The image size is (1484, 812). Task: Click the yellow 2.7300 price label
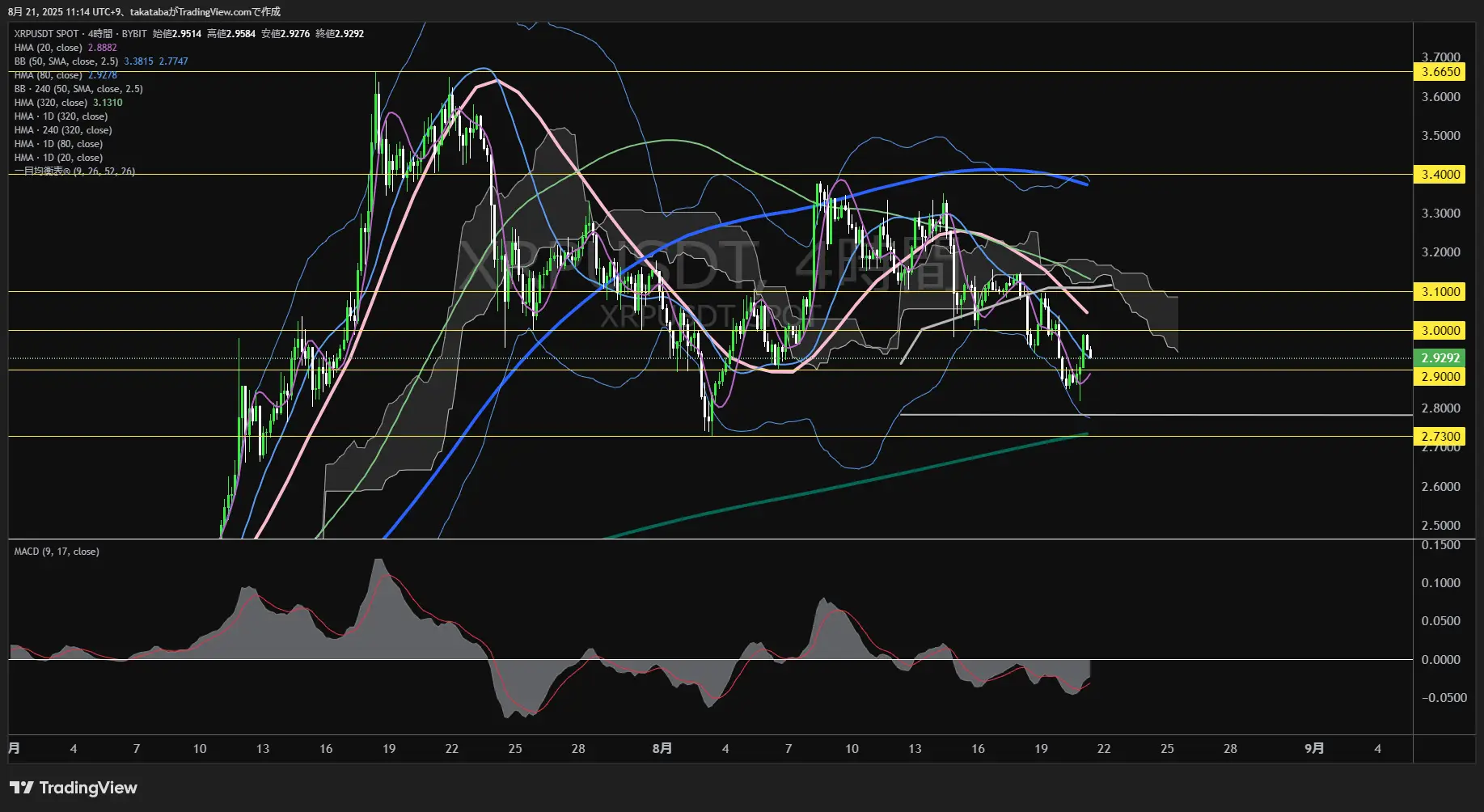pyautogui.click(x=1440, y=437)
